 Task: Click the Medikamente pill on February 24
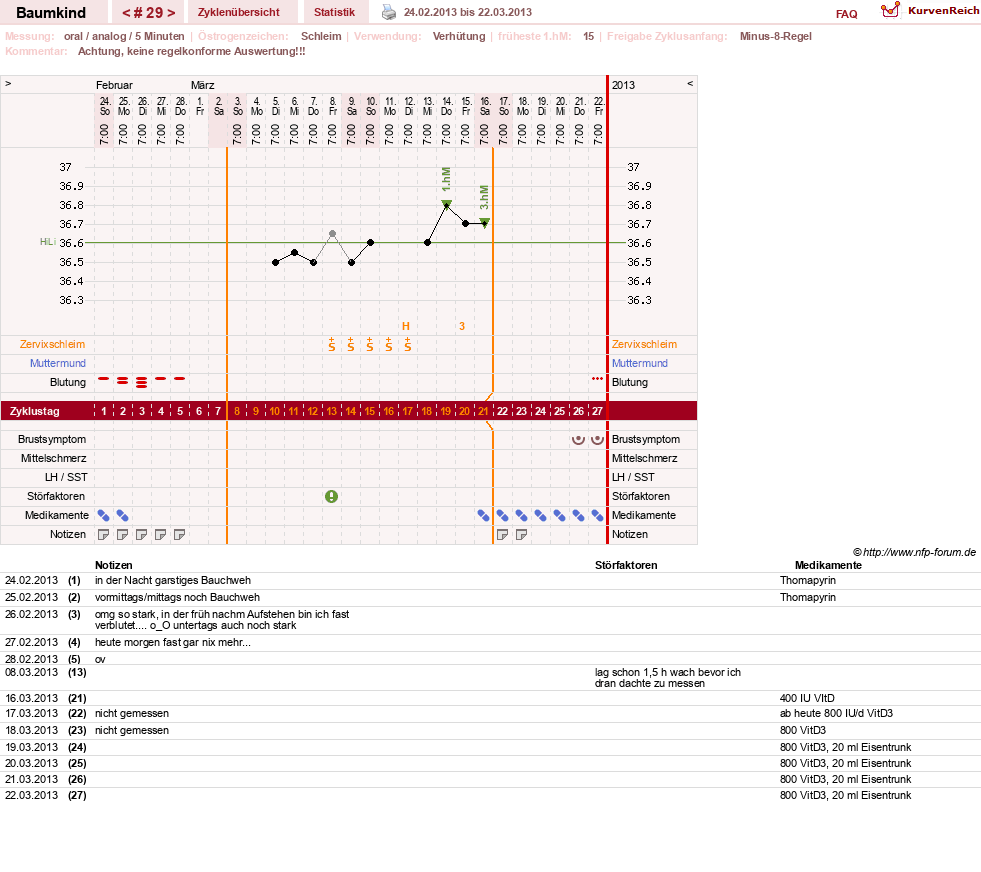tap(103, 515)
